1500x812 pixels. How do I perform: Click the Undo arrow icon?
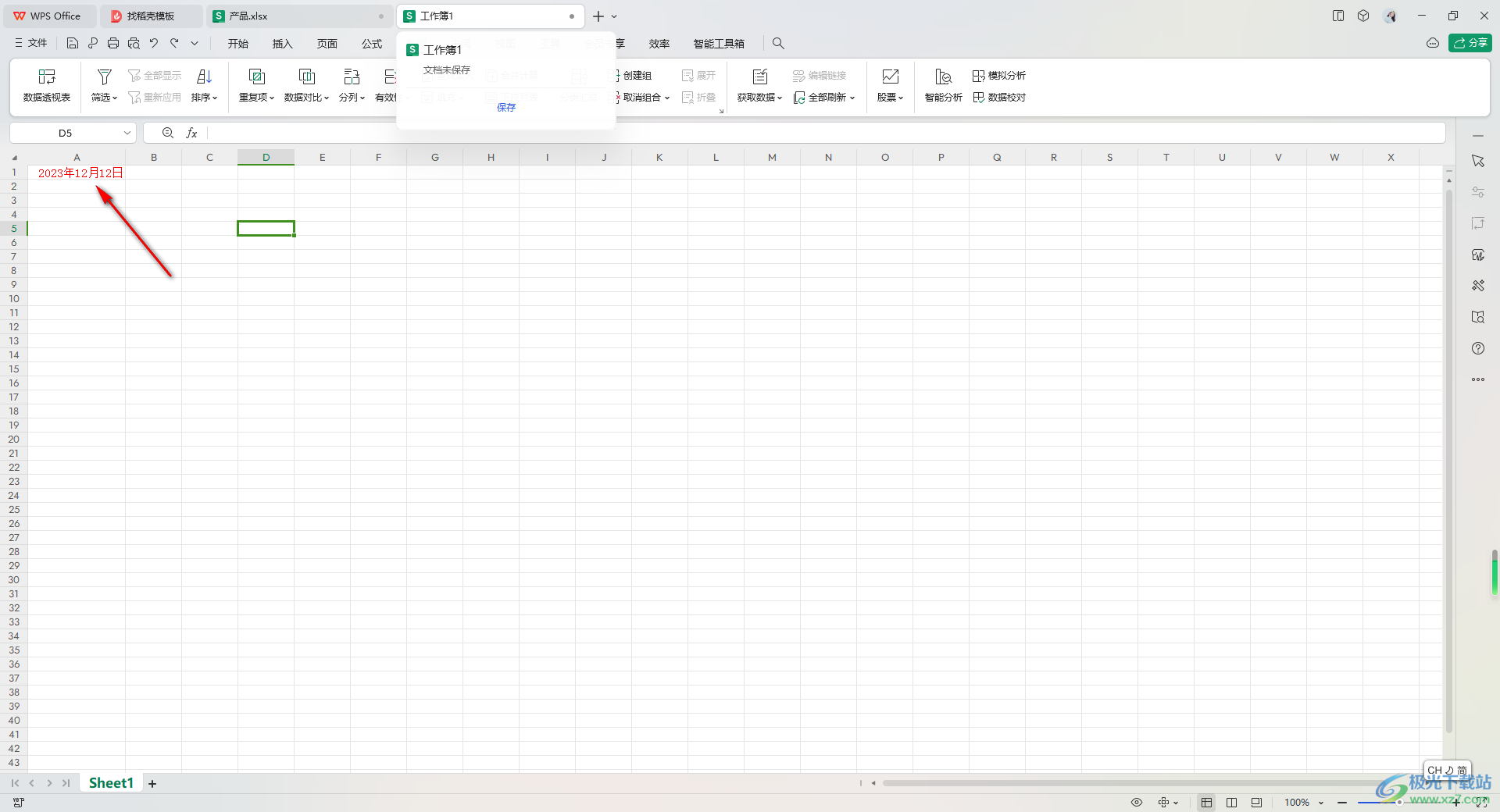tap(154, 44)
